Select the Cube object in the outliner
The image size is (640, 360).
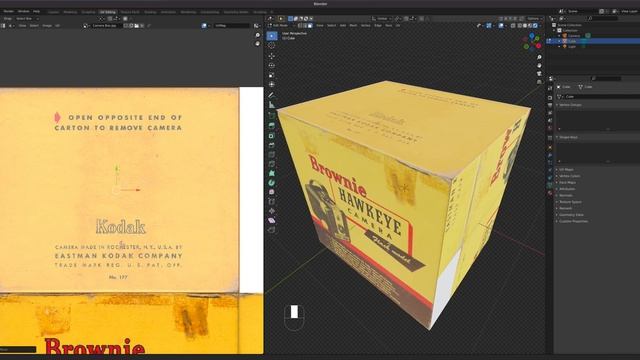tap(572, 41)
